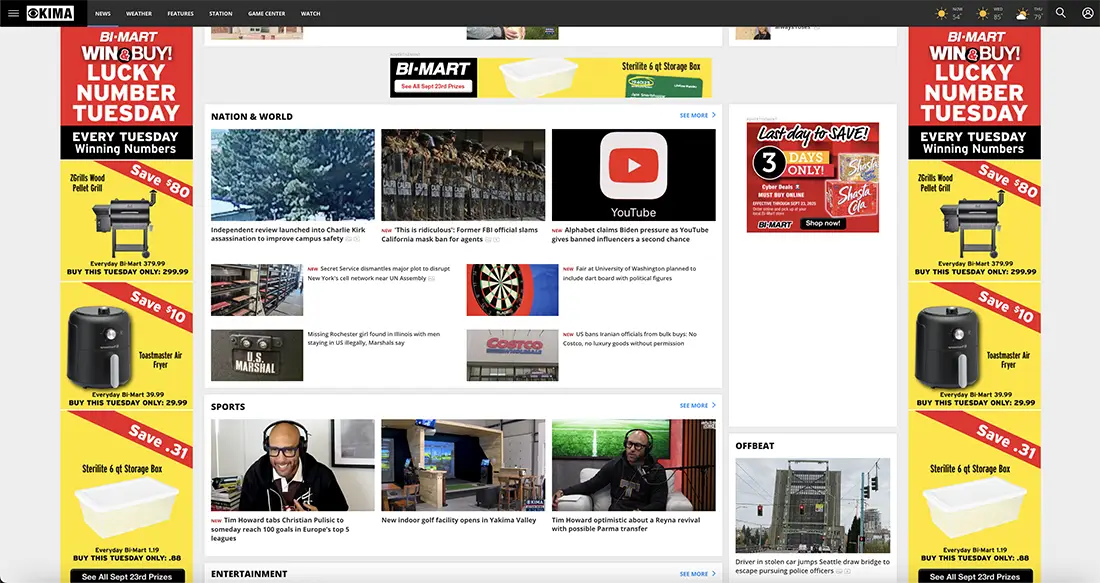Click the Sports section chevron arrow
The height and width of the screenshot is (583, 1100).
(x=714, y=406)
